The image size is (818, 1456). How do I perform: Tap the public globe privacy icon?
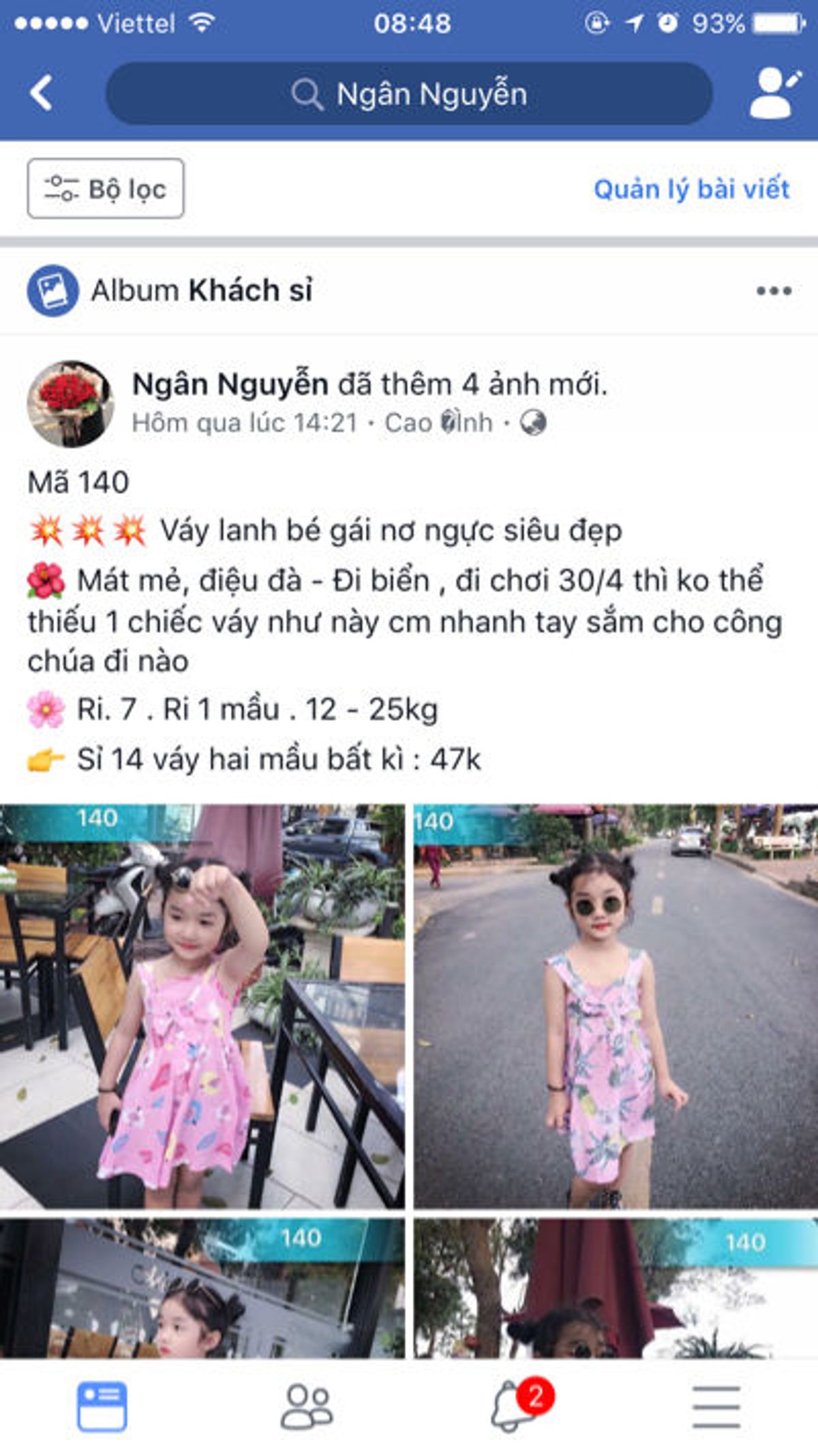(x=533, y=423)
